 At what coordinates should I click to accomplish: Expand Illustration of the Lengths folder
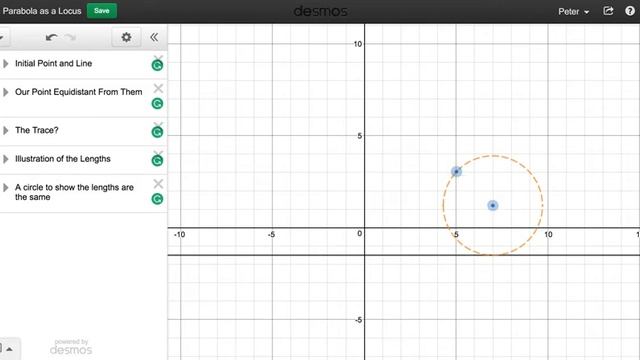pyautogui.click(x=6, y=159)
